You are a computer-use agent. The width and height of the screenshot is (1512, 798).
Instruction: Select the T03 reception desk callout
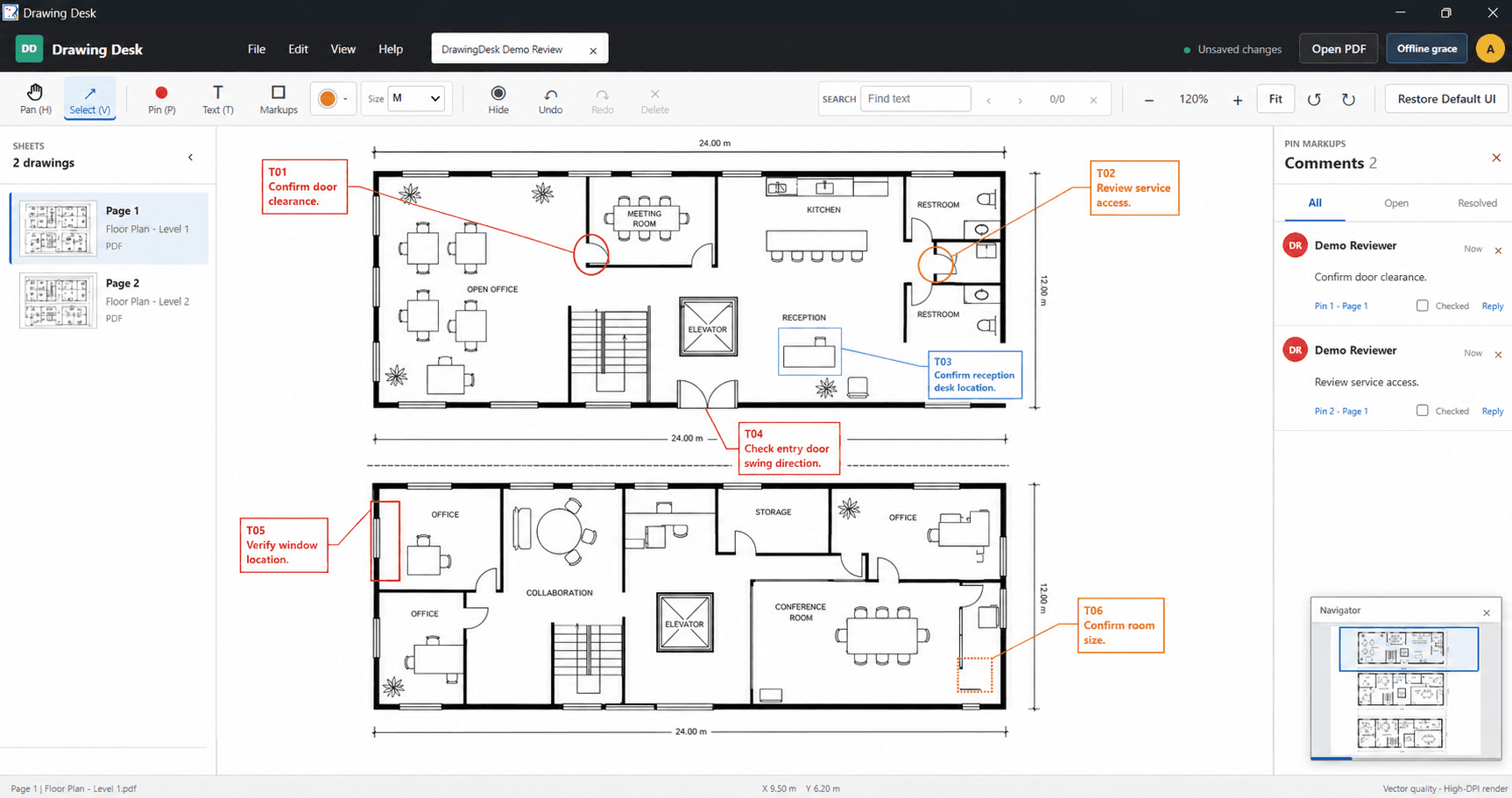[x=975, y=375]
